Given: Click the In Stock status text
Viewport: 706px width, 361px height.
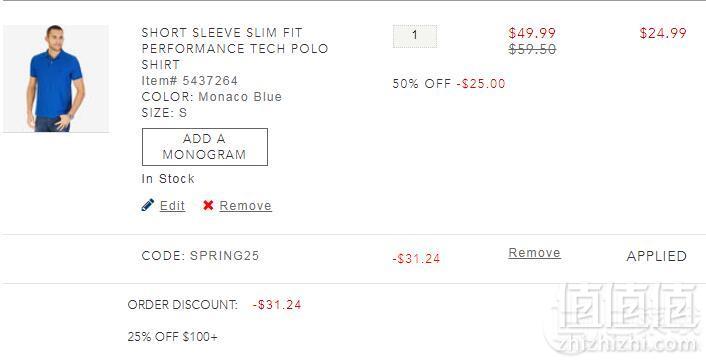Looking at the screenshot, I should tap(168, 179).
